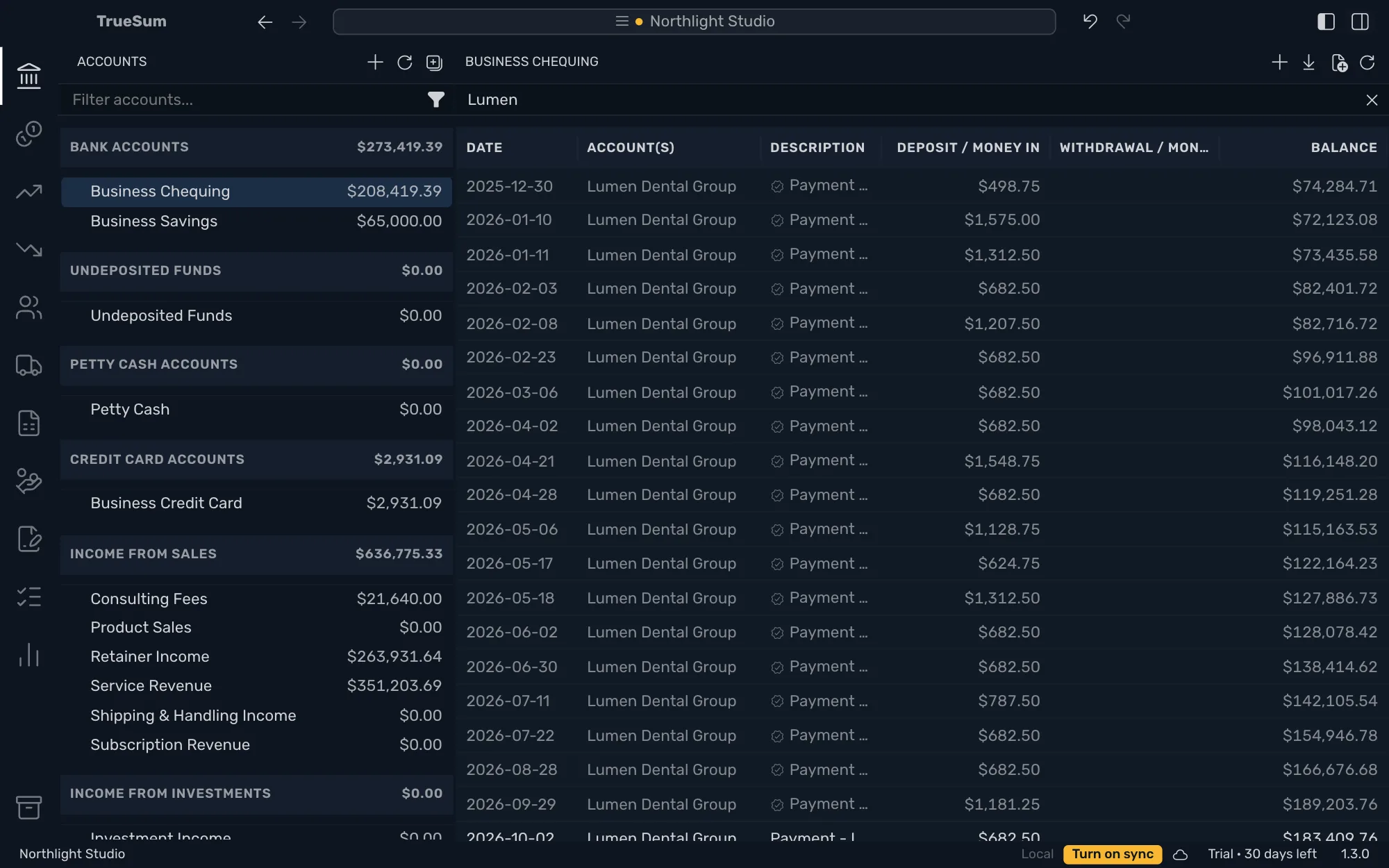Screen dimensions: 1389x868
Task: Toggle the left sidebar panel
Action: (x=1326, y=22)
